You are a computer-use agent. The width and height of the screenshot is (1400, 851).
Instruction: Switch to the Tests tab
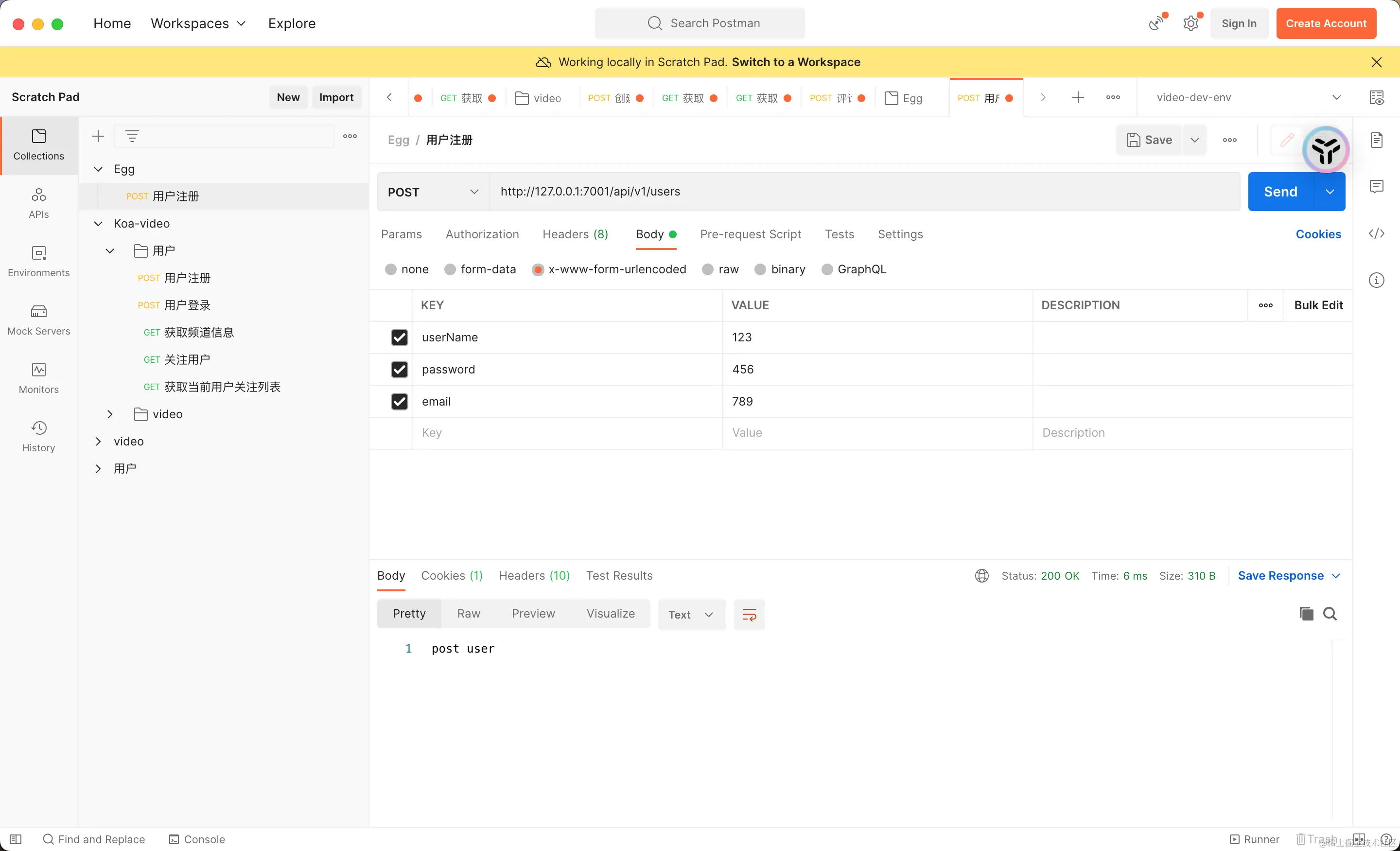(x=839, y=234)
